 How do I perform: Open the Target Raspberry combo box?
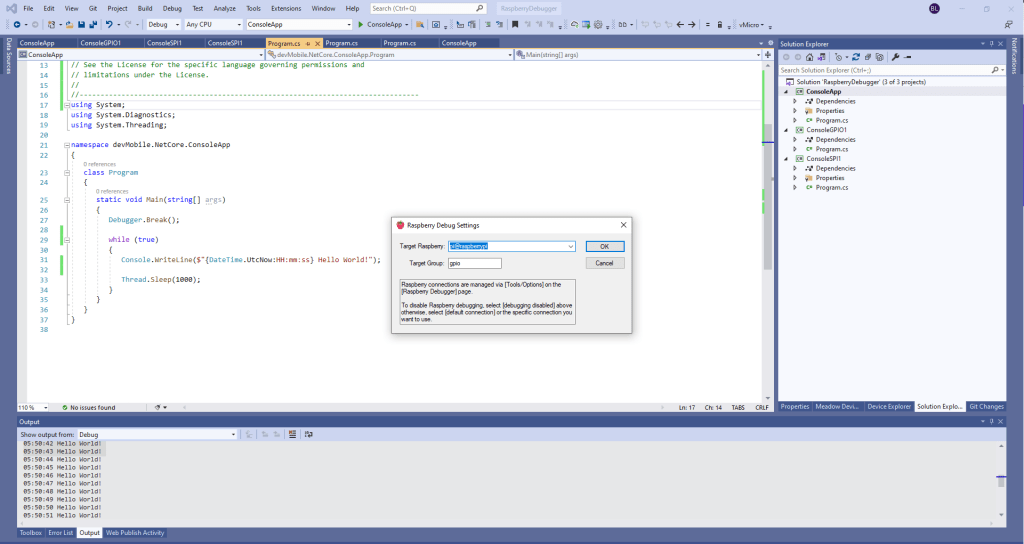pos(570,246)
